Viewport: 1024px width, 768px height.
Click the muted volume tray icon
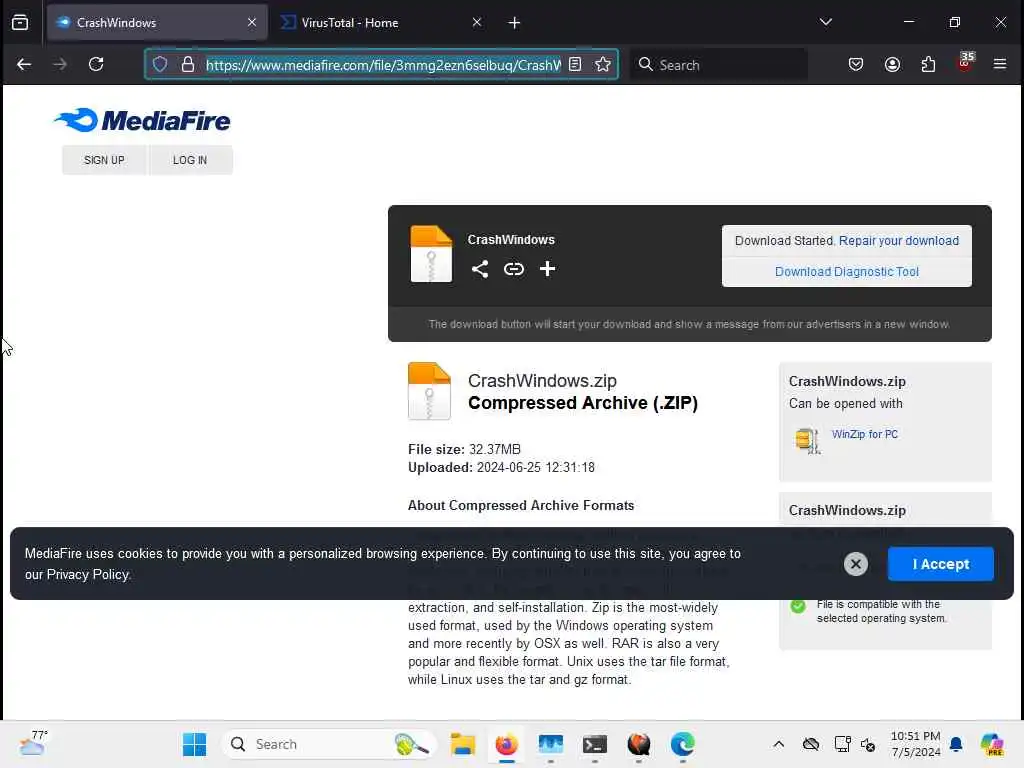pos(868,744)
